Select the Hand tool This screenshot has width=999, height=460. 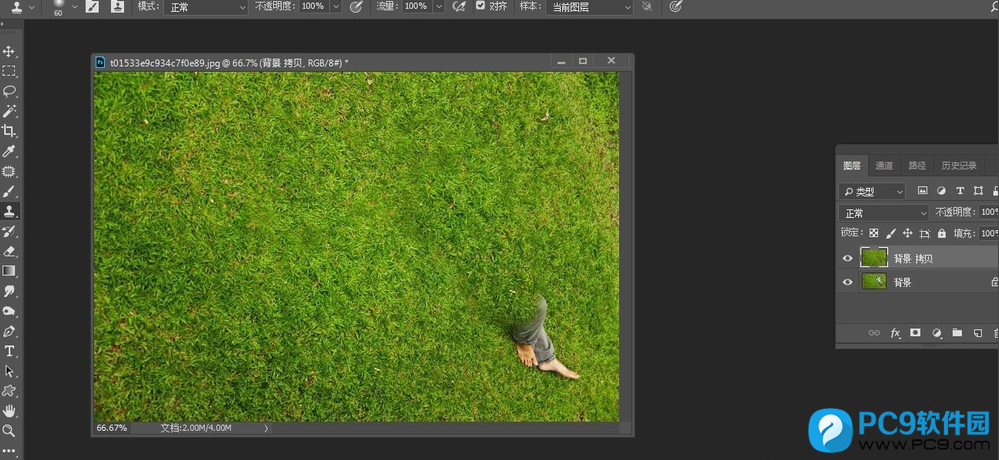click(9, 410)
